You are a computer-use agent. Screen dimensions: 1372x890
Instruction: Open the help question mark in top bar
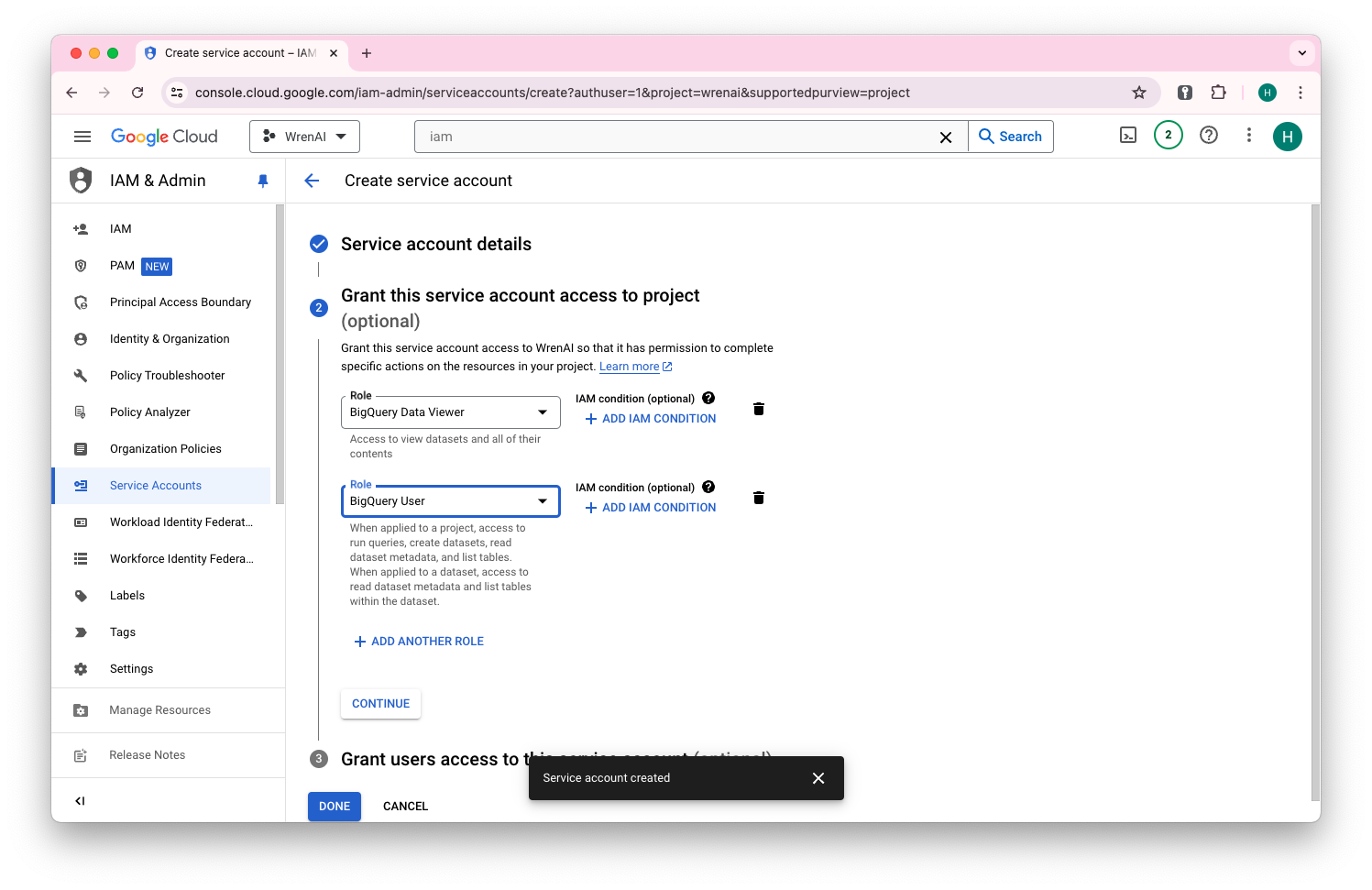[x=1209, y=135]
